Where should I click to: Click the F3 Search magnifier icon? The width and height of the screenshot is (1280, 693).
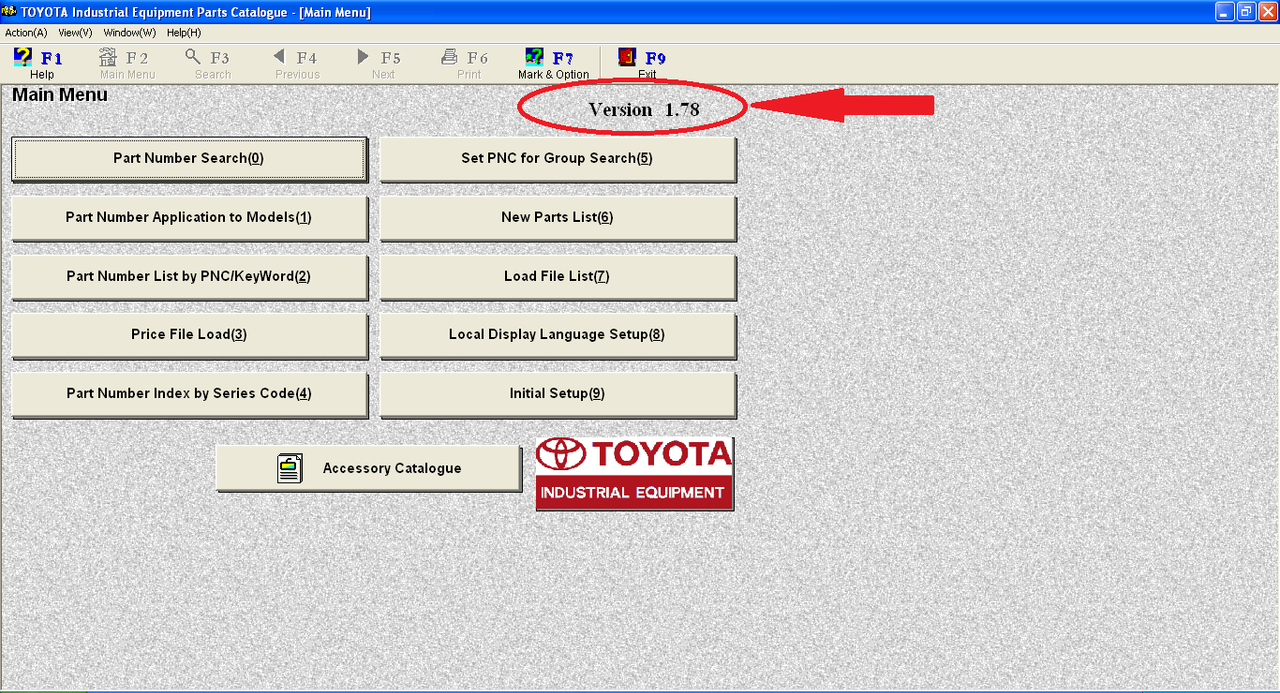point(193,57)
